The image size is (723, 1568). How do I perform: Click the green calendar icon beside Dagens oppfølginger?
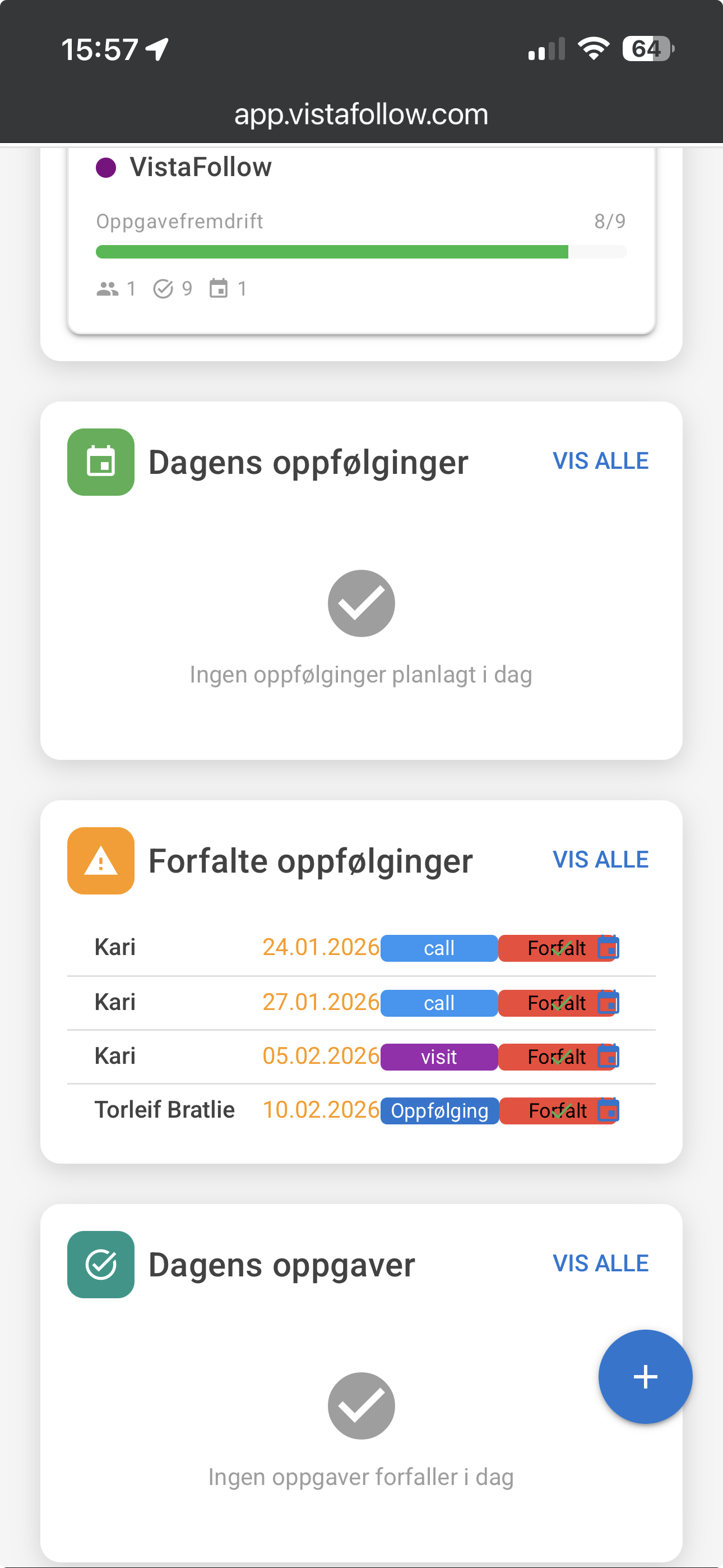pos(101,462)
